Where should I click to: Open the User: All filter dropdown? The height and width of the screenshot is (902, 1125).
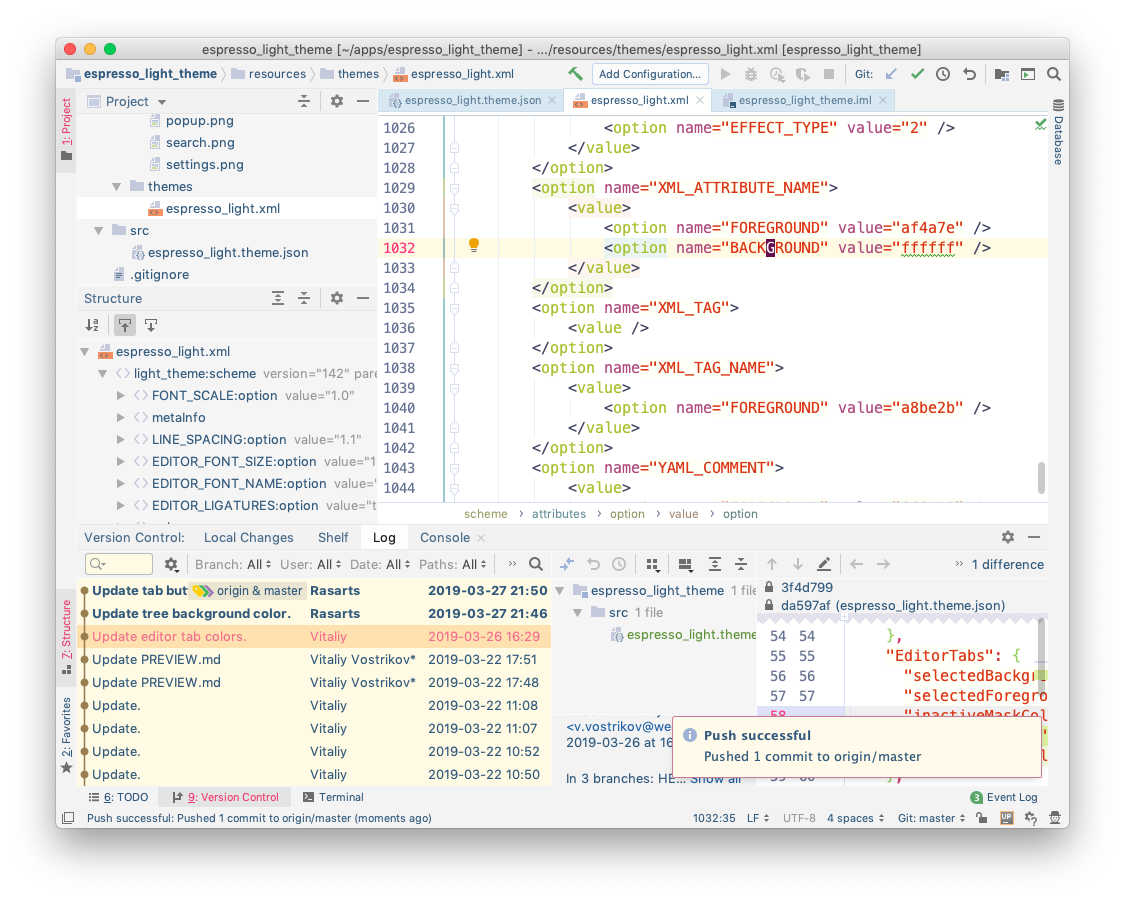coord(311,564)
